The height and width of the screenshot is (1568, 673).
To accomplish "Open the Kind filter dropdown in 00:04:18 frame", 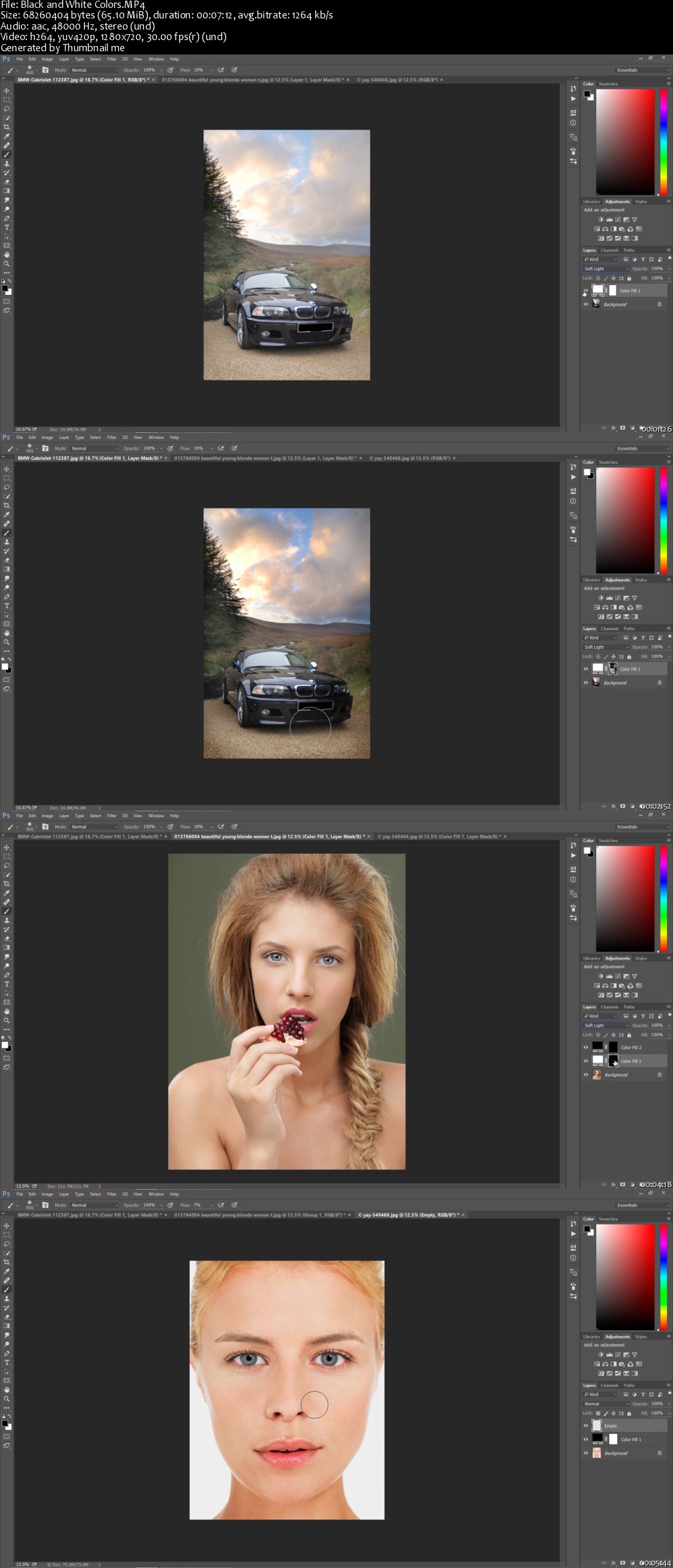I will coord(600,1016).
